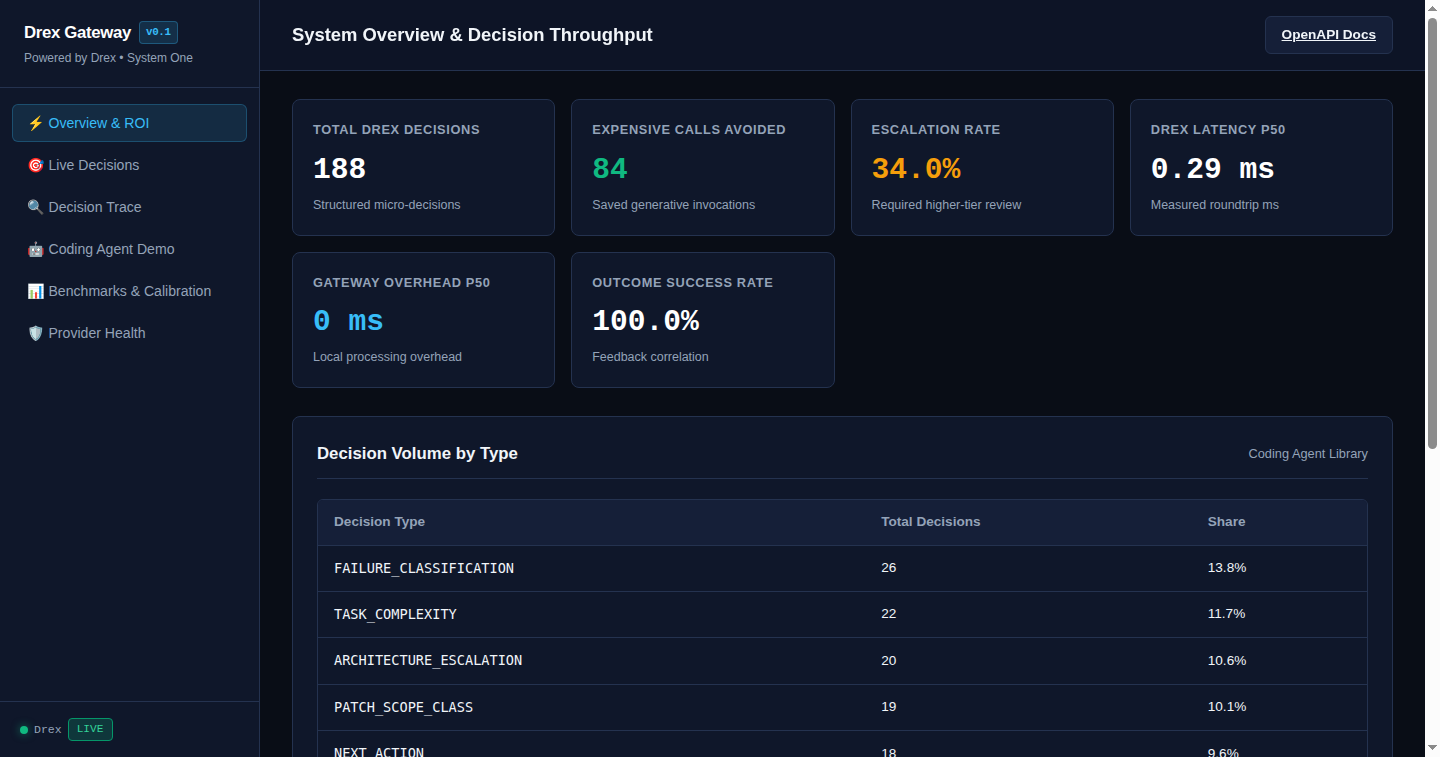1440x757 pixels.
Task: Select the TASK_COMPLEXITY row
Action: point(842,614)
